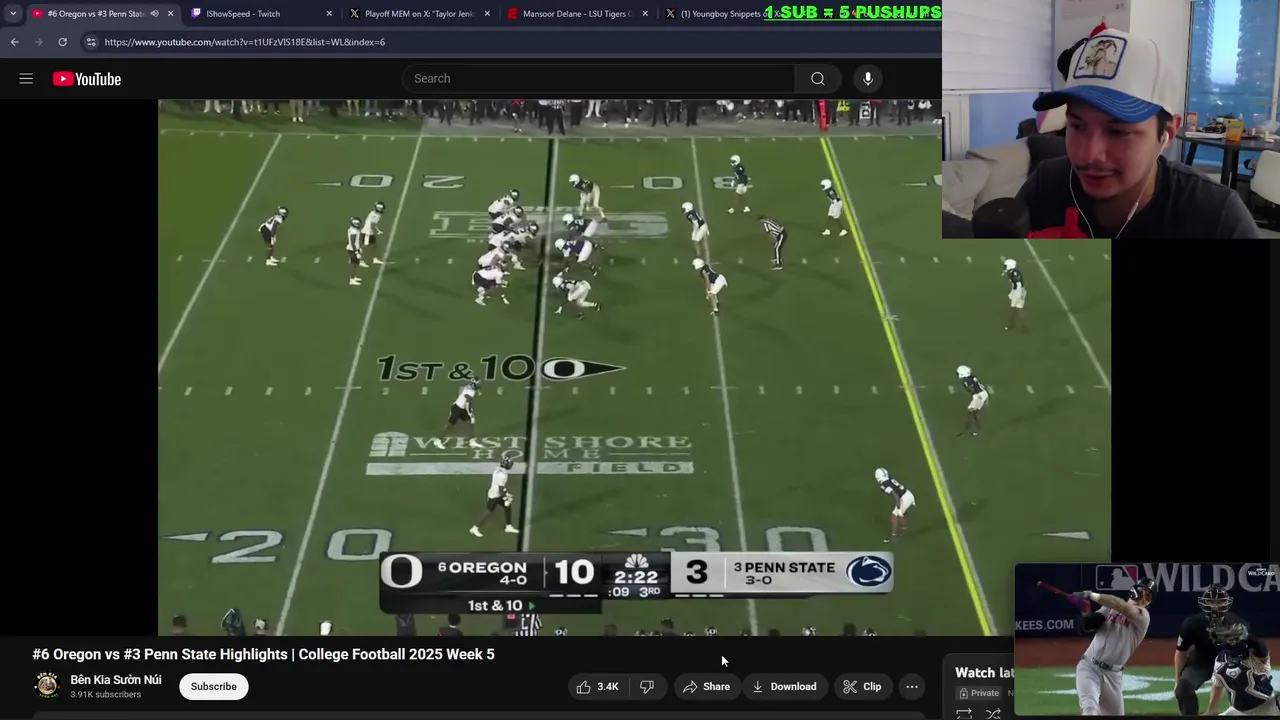Click the Private playlist visibility label
The width and height of the screenshot is (1280, 720).
pyautogui.click(x=979, y=693)
